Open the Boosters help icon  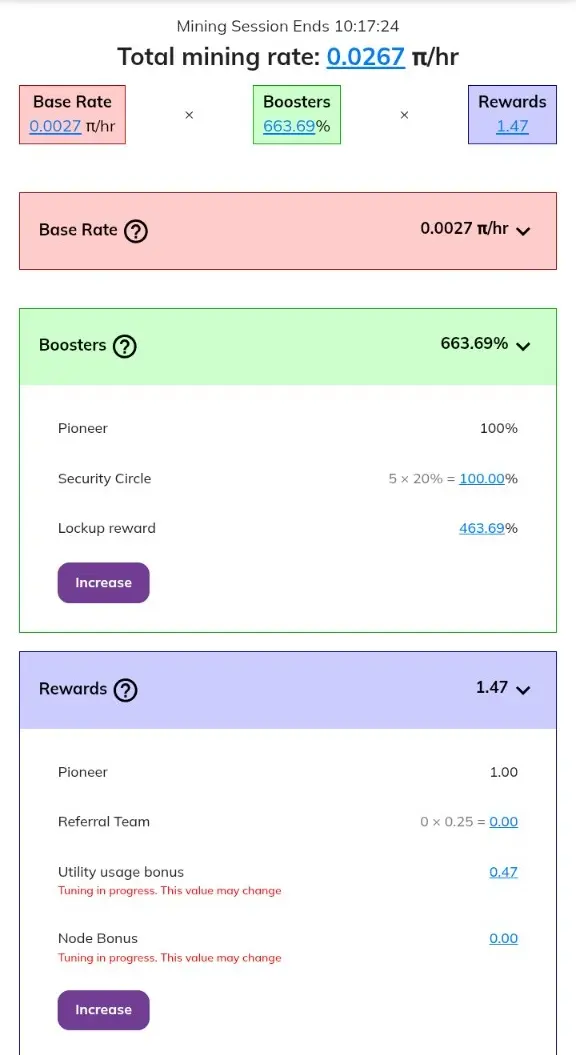124,346
